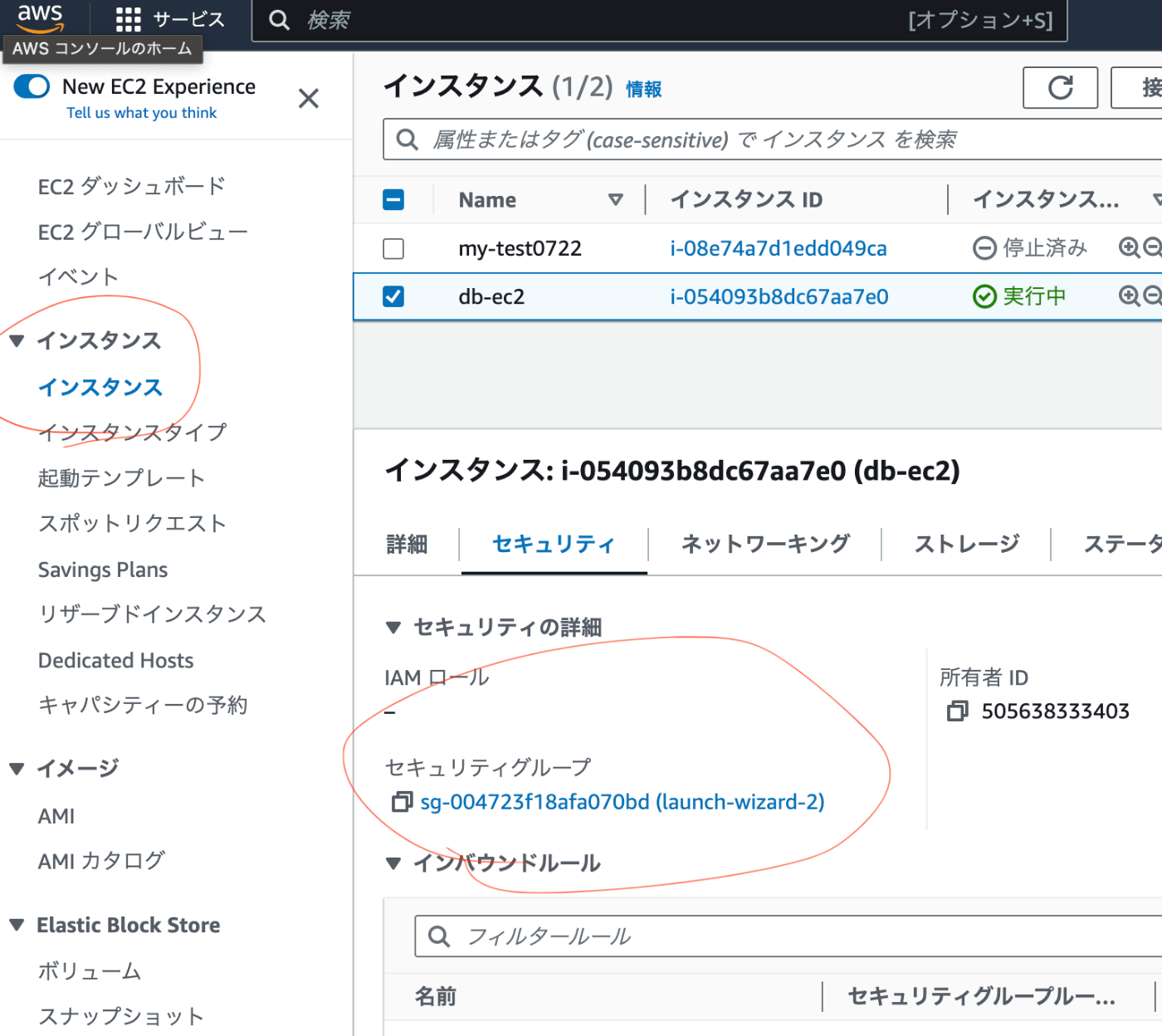Refresh the instances list
The width and height of the screenshot is (1162, 1036).
coord(1061,87)
